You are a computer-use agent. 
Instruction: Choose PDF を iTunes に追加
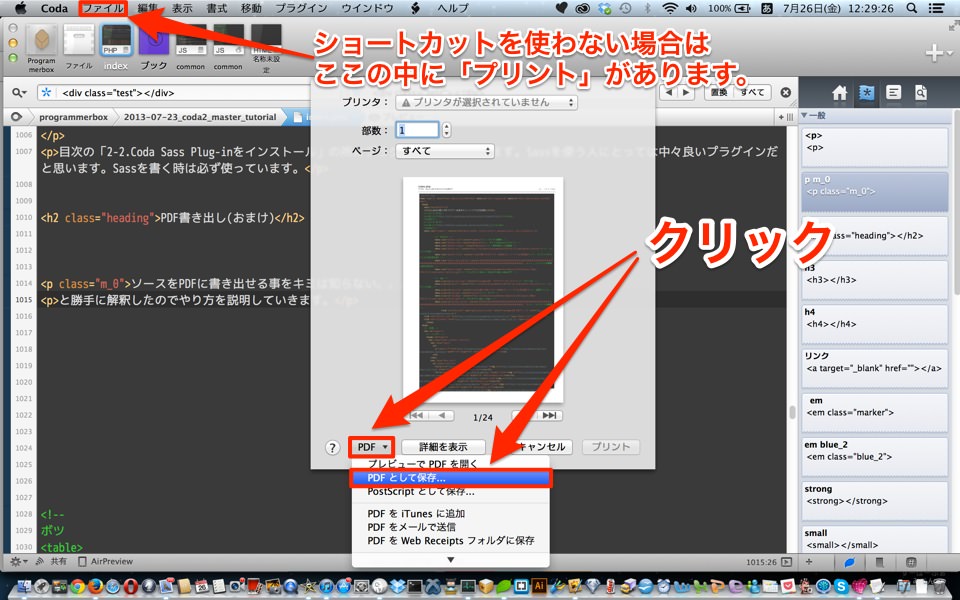pyautogui.click(x=451, y=514)
